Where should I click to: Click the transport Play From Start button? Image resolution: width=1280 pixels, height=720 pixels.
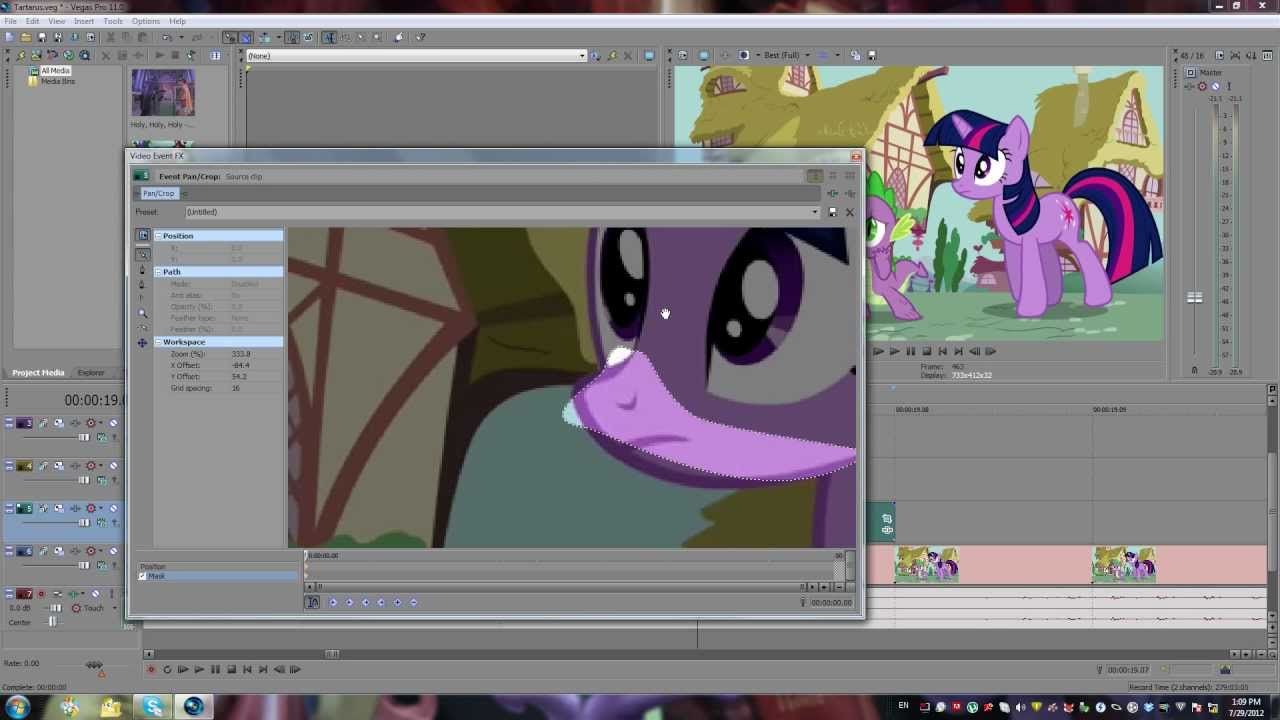183,670
